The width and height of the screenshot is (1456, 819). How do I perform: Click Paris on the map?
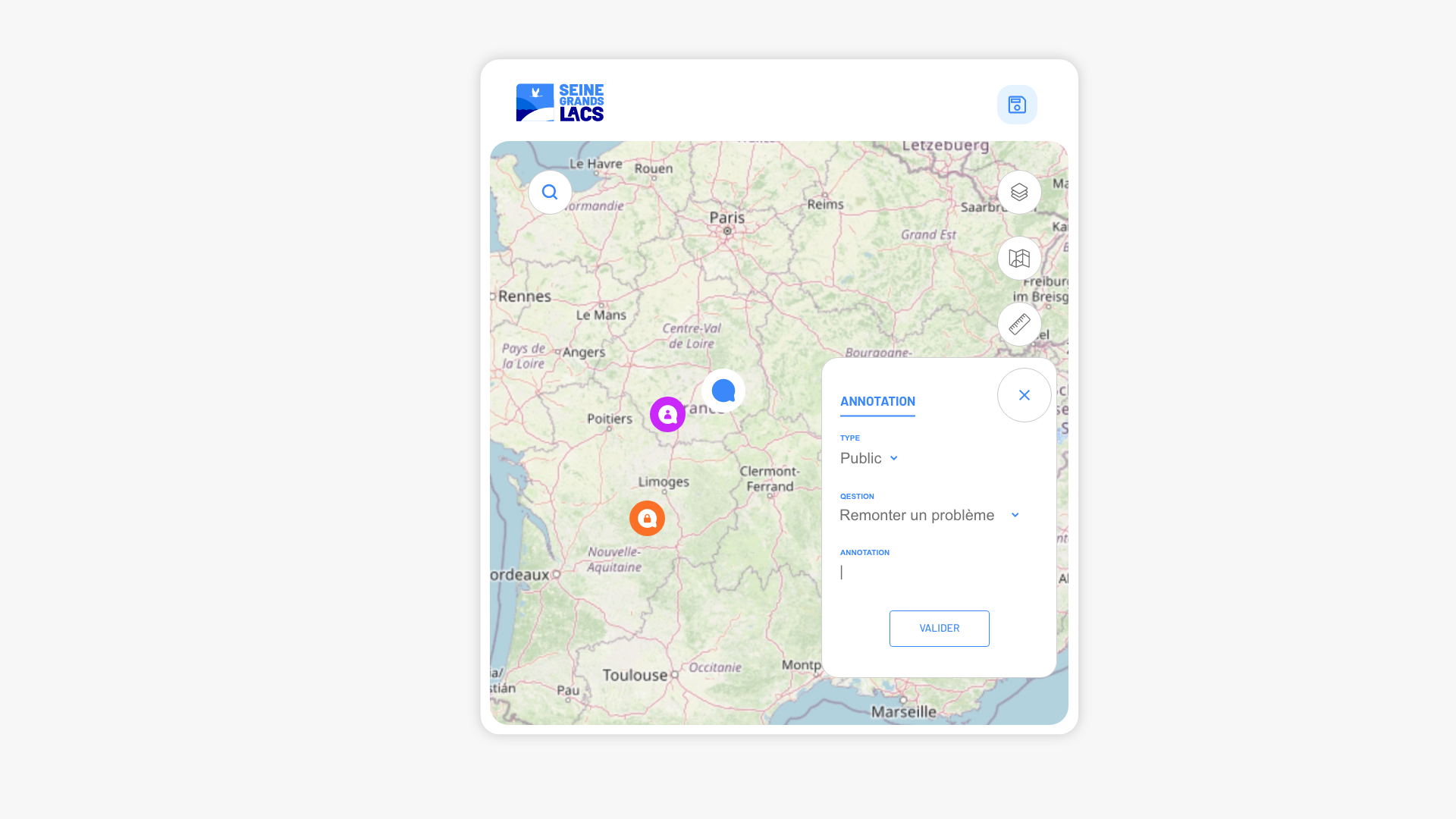[x=726, y=218]
